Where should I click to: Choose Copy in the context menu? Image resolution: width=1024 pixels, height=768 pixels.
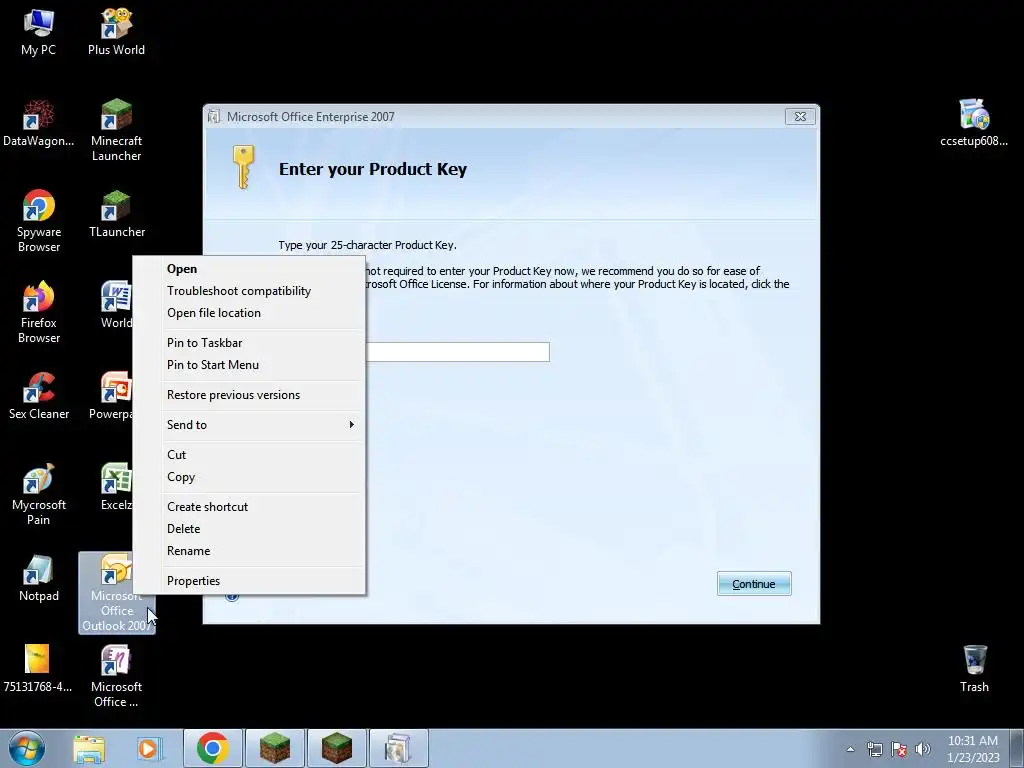coord(249,477)
